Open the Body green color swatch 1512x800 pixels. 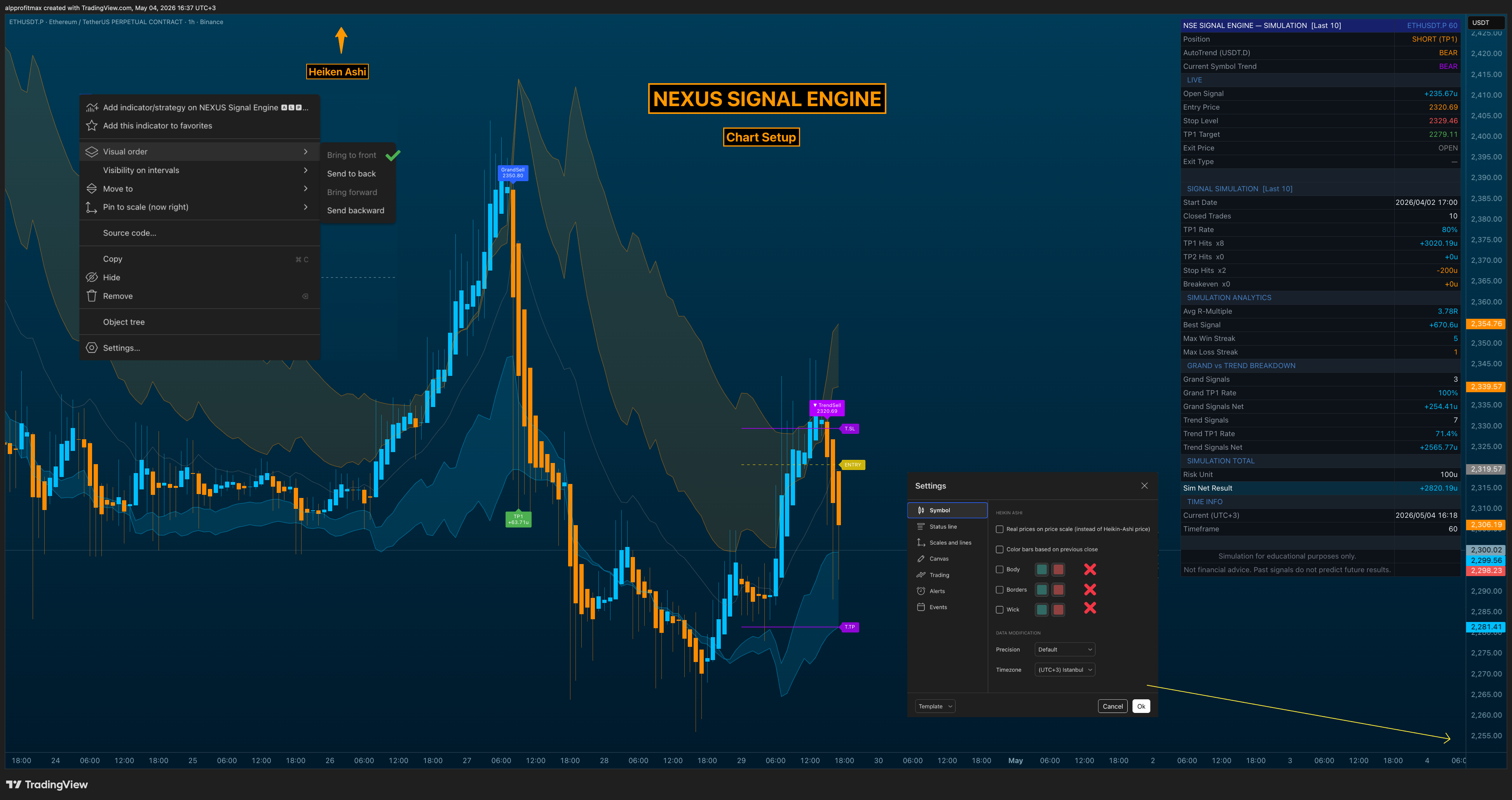[1041, 569]
